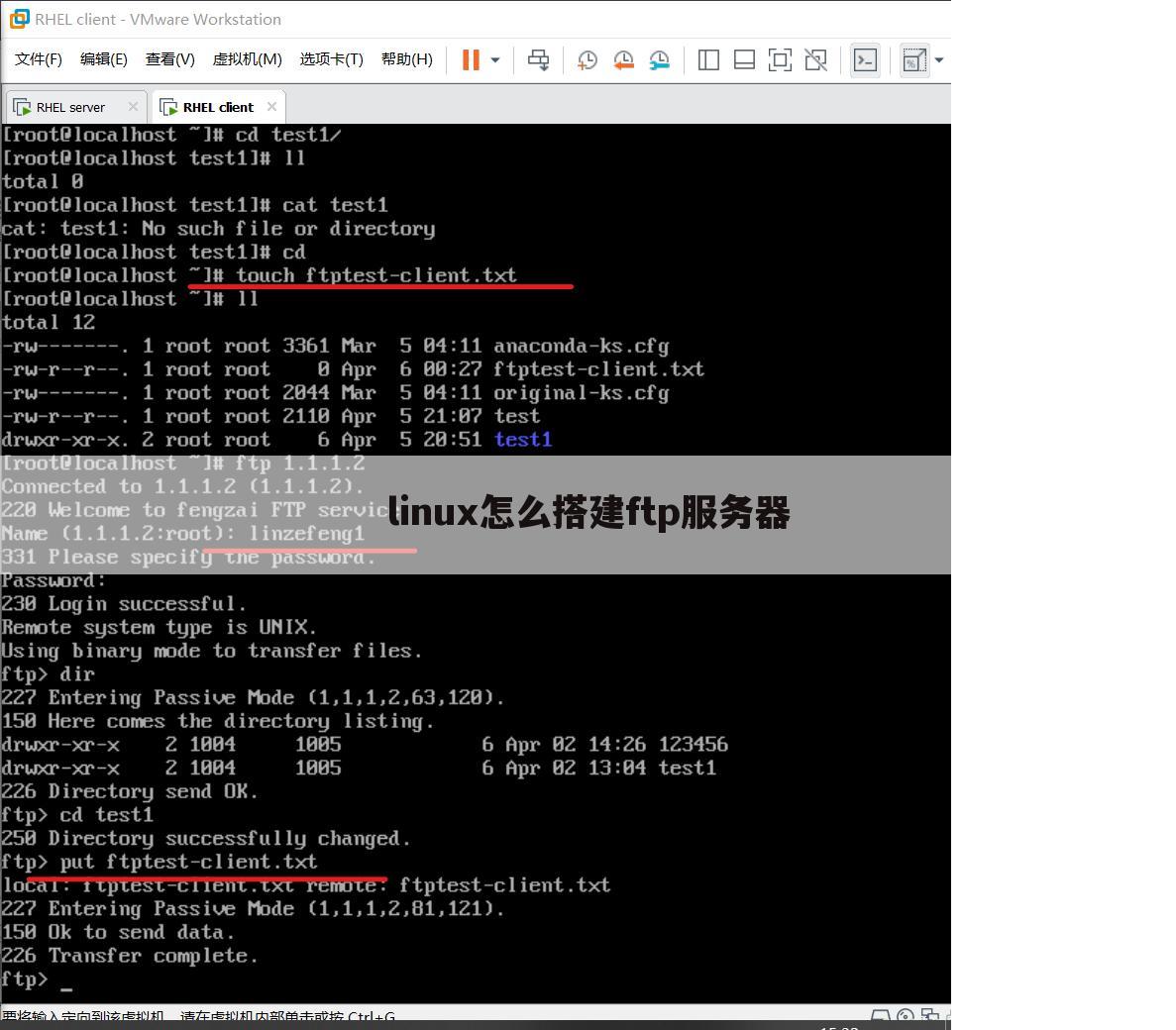Toggle the library sidebar panel icon

[x=708, y=60]
